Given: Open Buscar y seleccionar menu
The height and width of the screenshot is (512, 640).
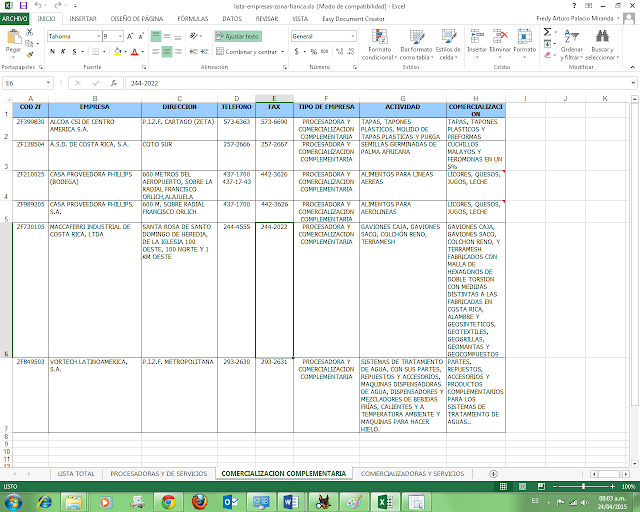Looking at the screenshot, I should coord(602,45).
